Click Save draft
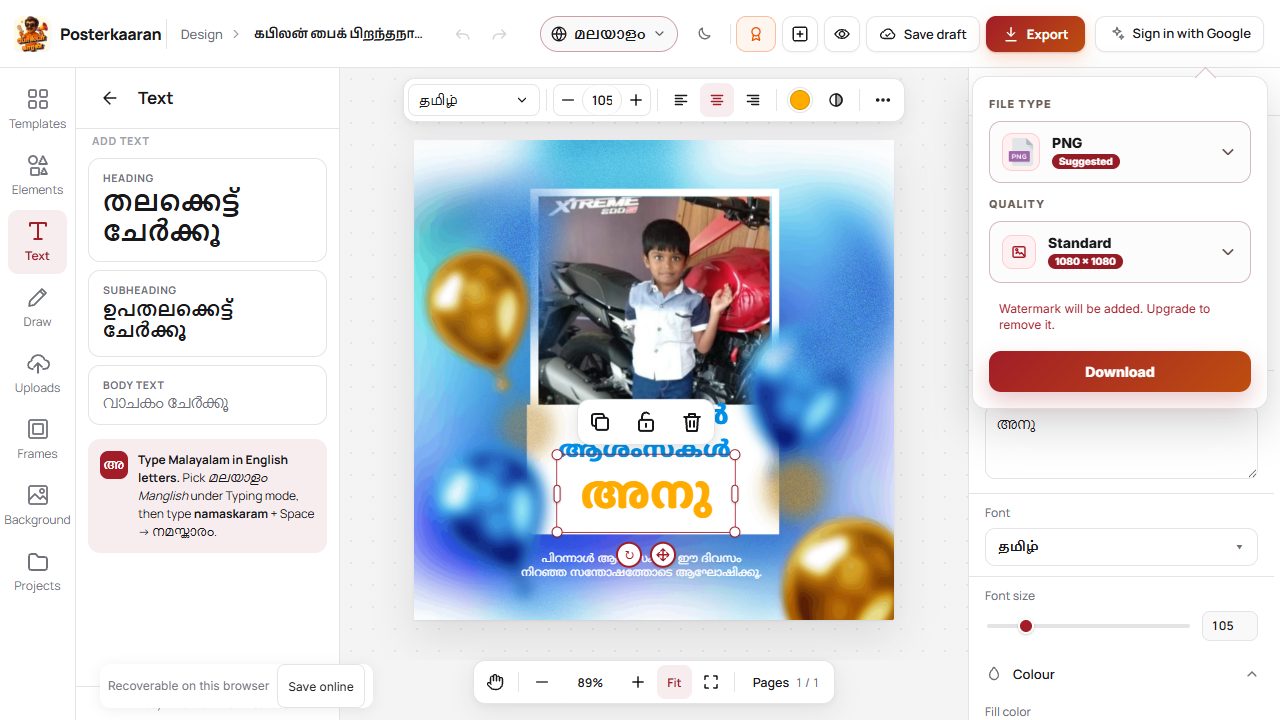The image size is (1280, 720). click(923, 34)
